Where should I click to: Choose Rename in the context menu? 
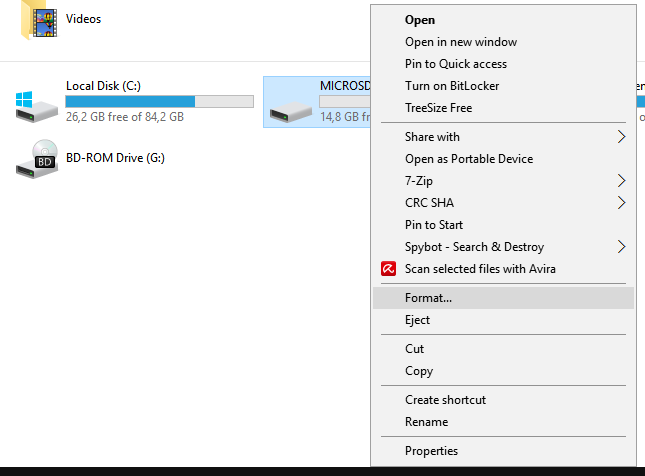click(x=426, y=422)
